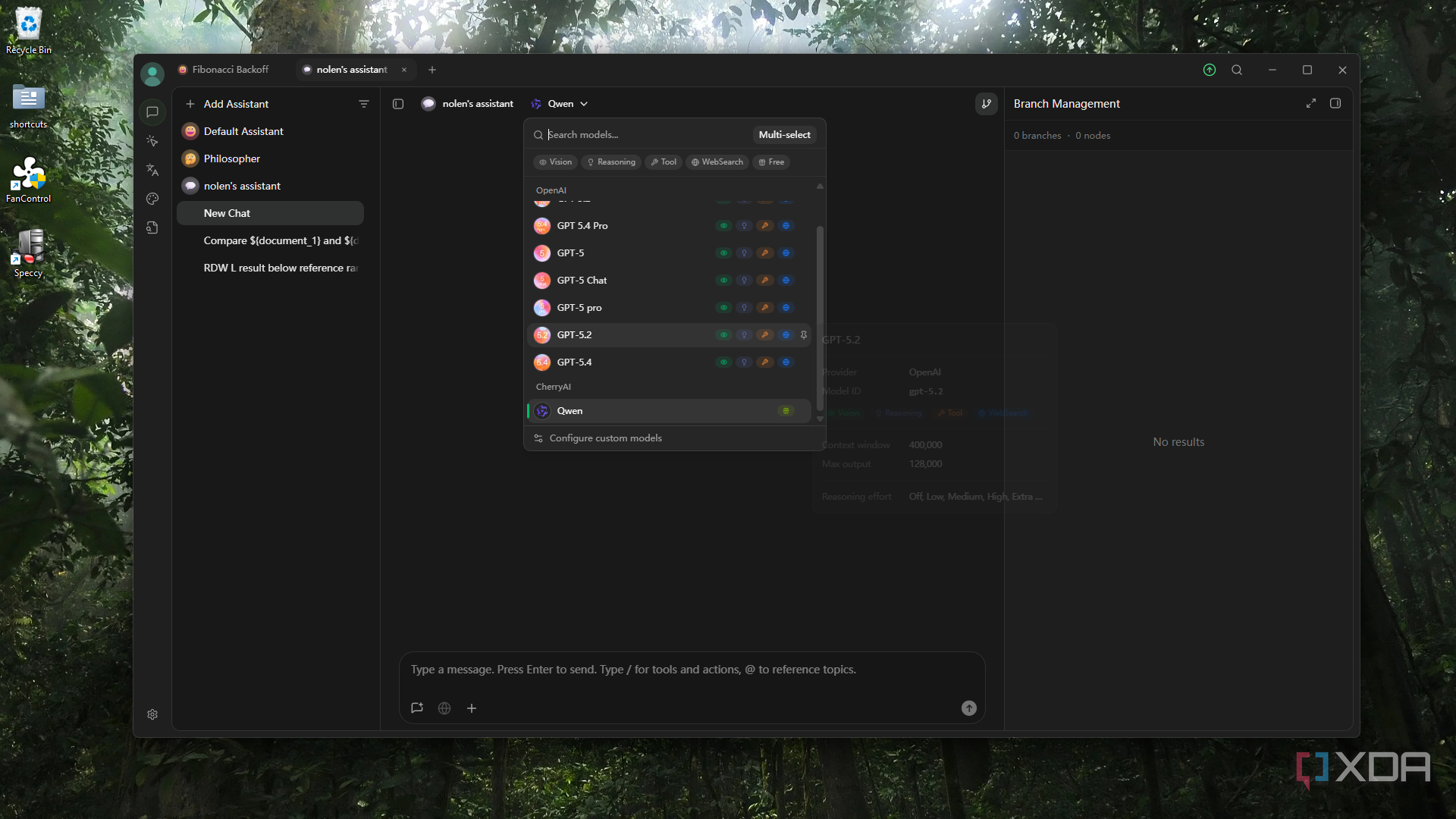Select nolen's assistant in the assistant list
The width and height of the screenshot is (1456, 819).
pyautogui.click(x=271, y=186)
